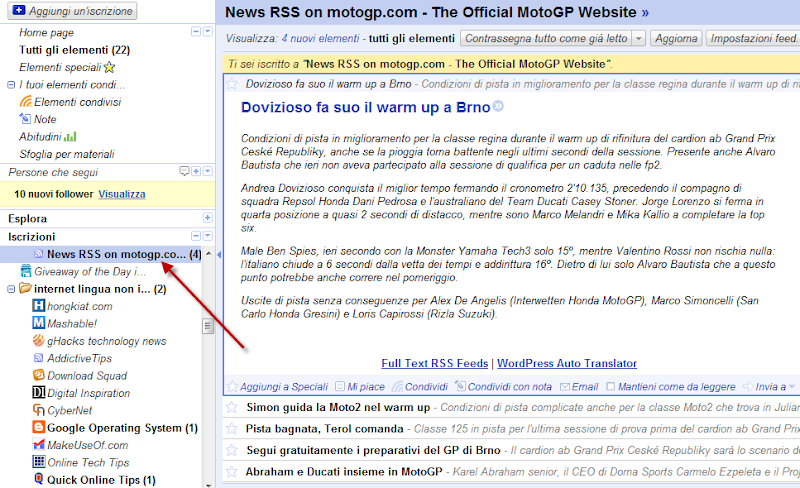Open Sfoglia per materiali
The width and height of the screenshot is (800, 488).
point(67,154)
